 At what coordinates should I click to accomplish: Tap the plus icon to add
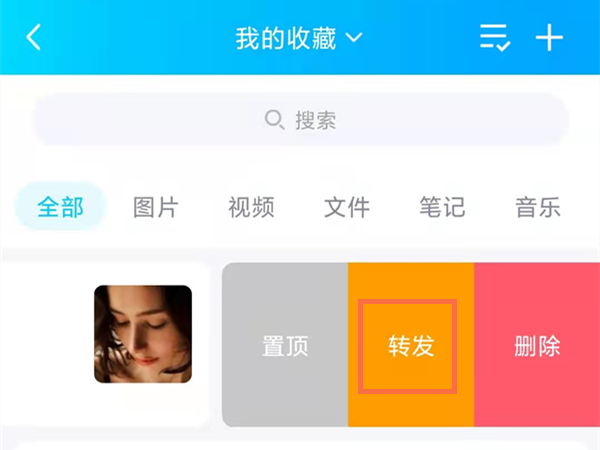[x=550, y=38]
